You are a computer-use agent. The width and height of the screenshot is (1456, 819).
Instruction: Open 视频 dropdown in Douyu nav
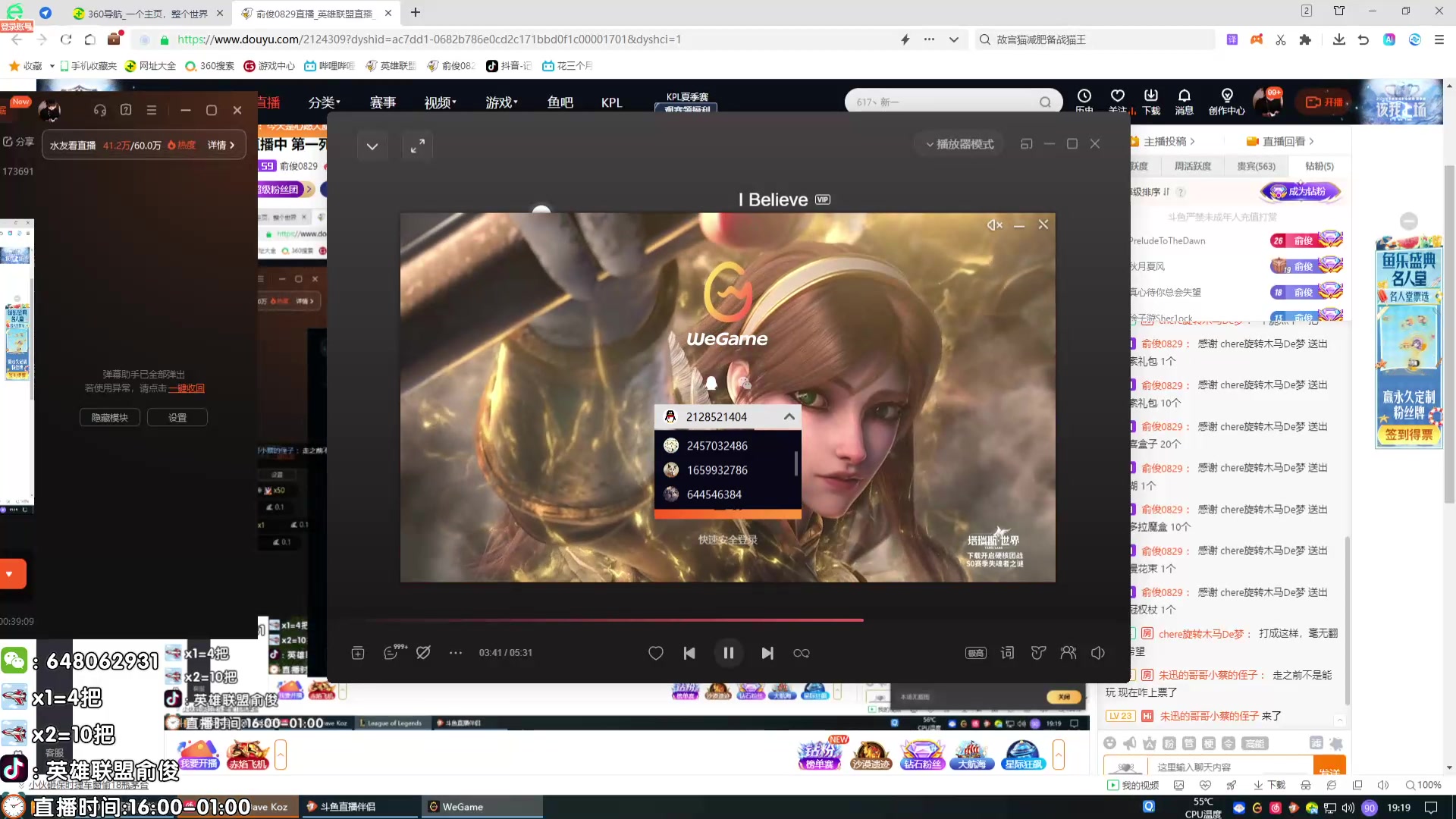440,102
